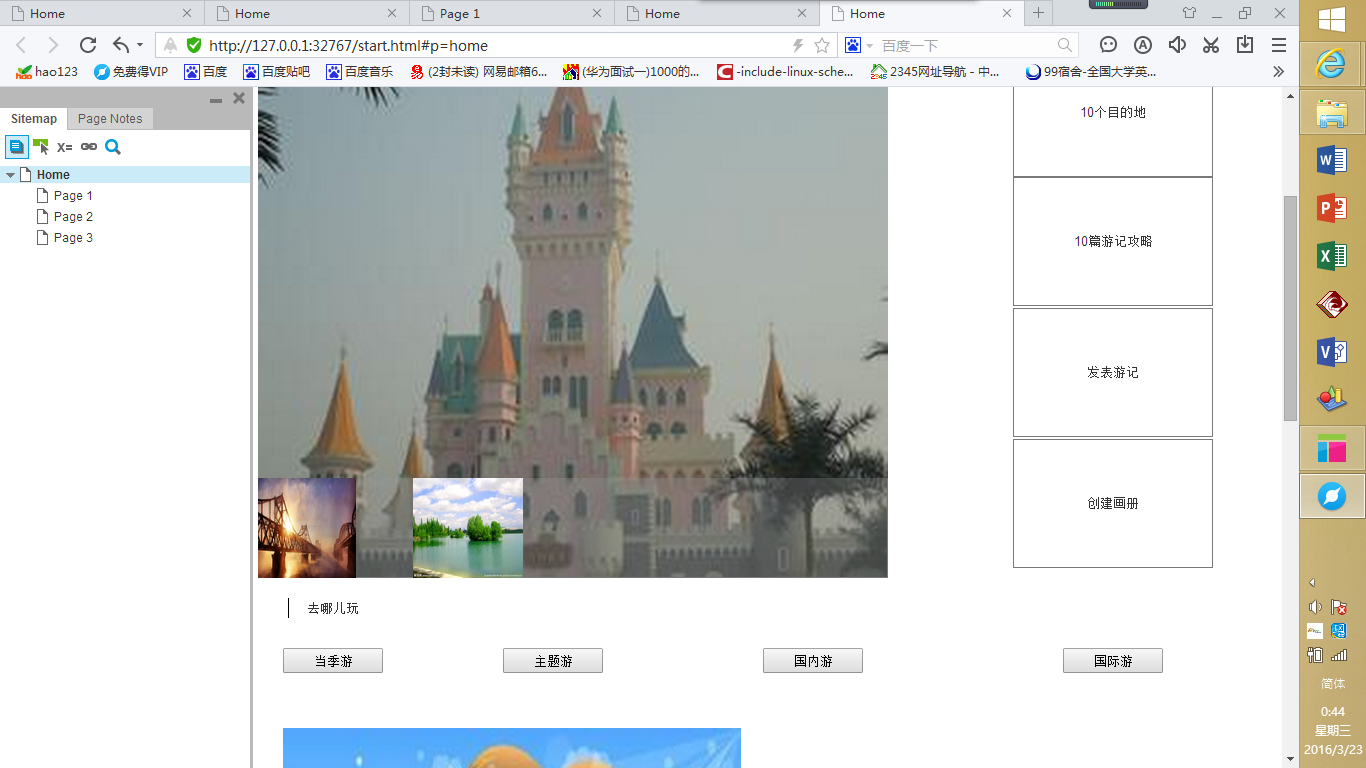Viewport: 1366px width, 768px height.
Task: Click the x= variables icon in sitemap
Action: pyautogui.click(x=65, y=147)
